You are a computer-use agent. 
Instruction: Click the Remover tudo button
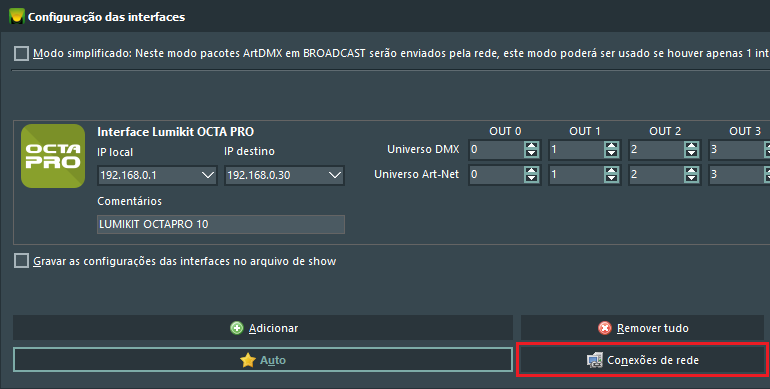(x=642, y=328)
